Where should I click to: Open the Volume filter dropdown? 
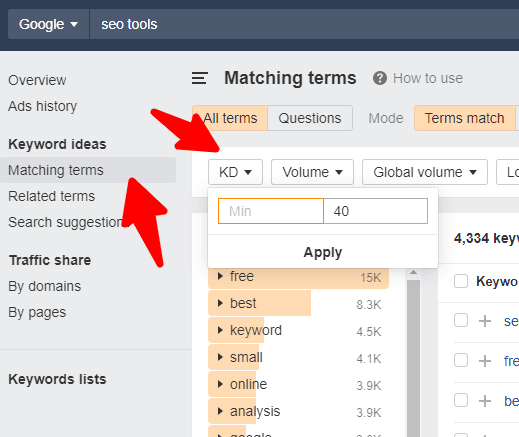tap(312, 172)
